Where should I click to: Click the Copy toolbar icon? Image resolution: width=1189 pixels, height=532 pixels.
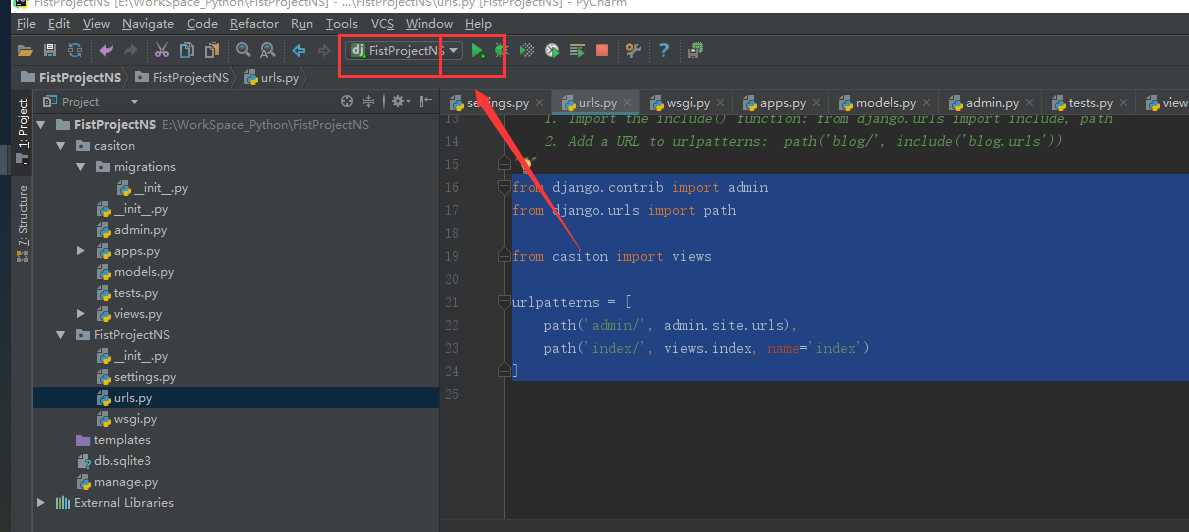click(187, 51)
